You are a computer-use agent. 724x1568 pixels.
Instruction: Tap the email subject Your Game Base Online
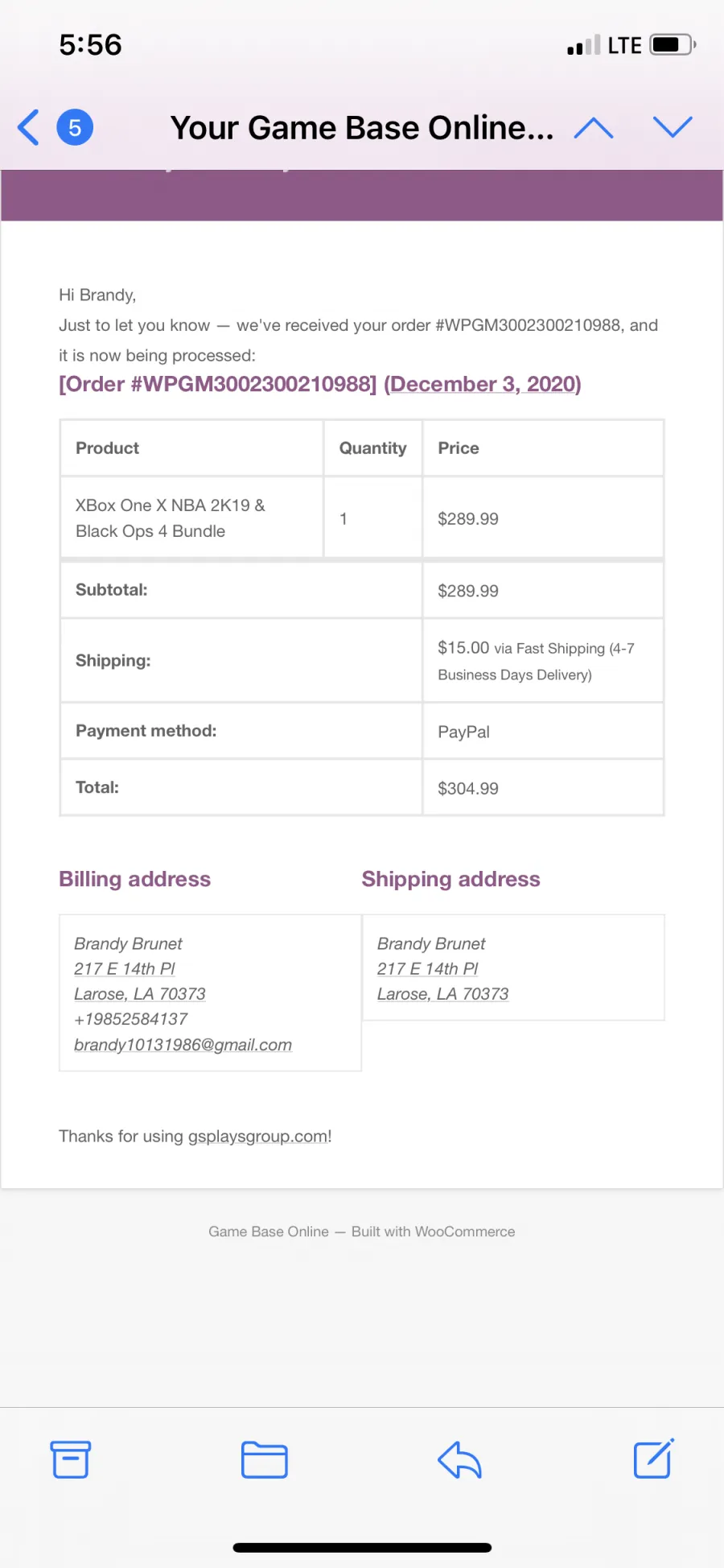tap(362, 128)
